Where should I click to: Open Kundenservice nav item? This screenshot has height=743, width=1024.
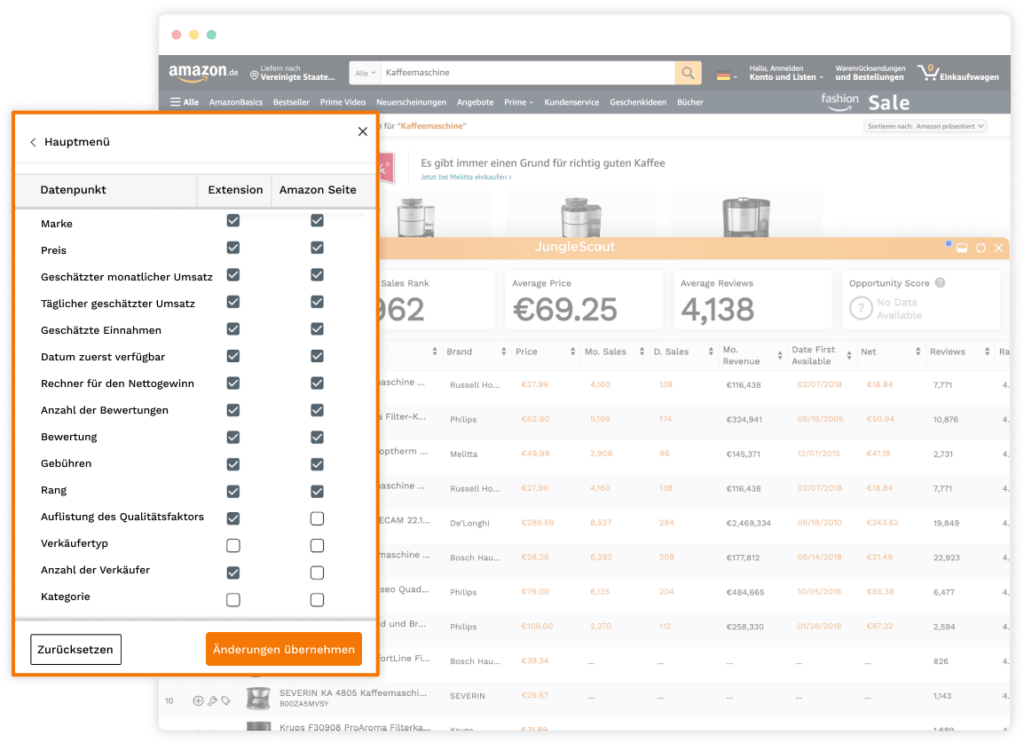point(571,103)
